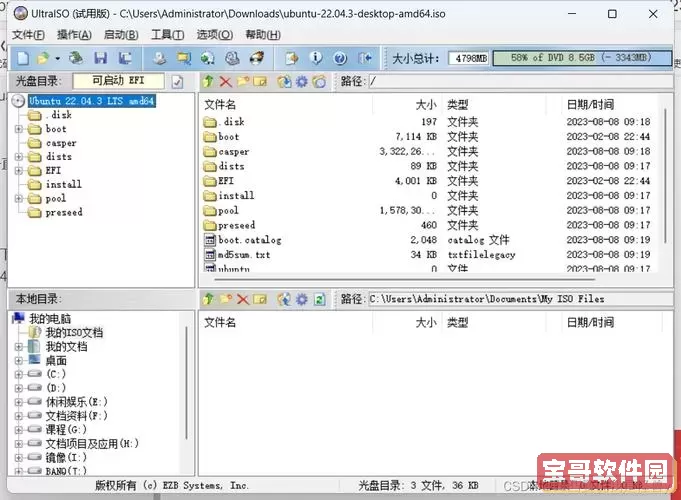
Task: Click the last icon in ISO pane toolbar
Action: (319, 81)
